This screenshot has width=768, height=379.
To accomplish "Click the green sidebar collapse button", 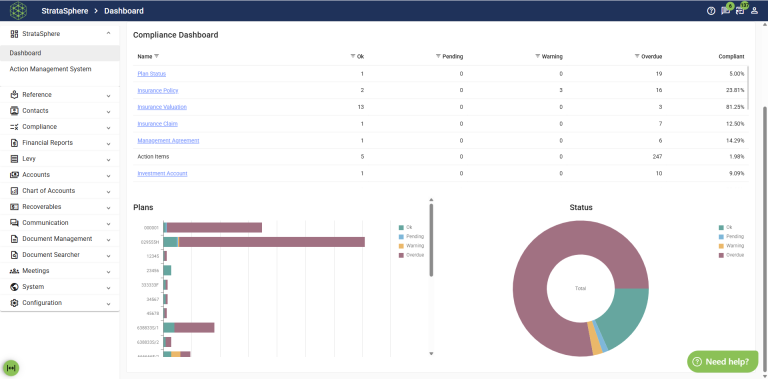I will [x=11, y=368].
